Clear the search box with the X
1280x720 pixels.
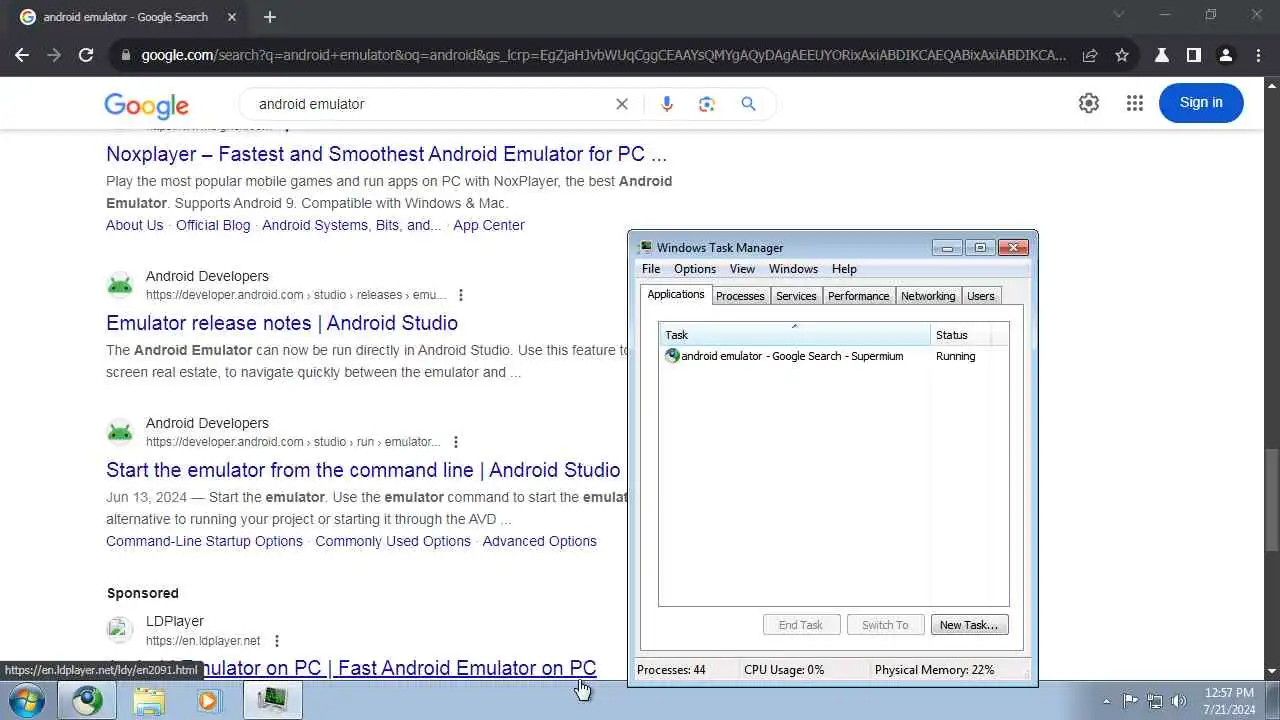[x=622, y=104]
